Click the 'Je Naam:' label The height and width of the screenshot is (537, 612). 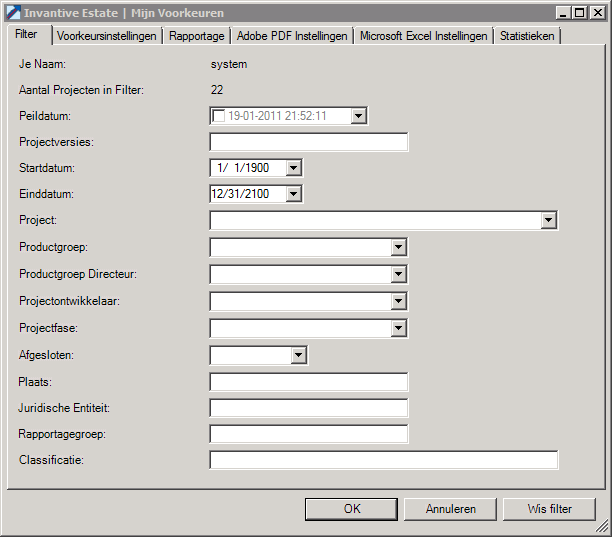coord(42,64)
